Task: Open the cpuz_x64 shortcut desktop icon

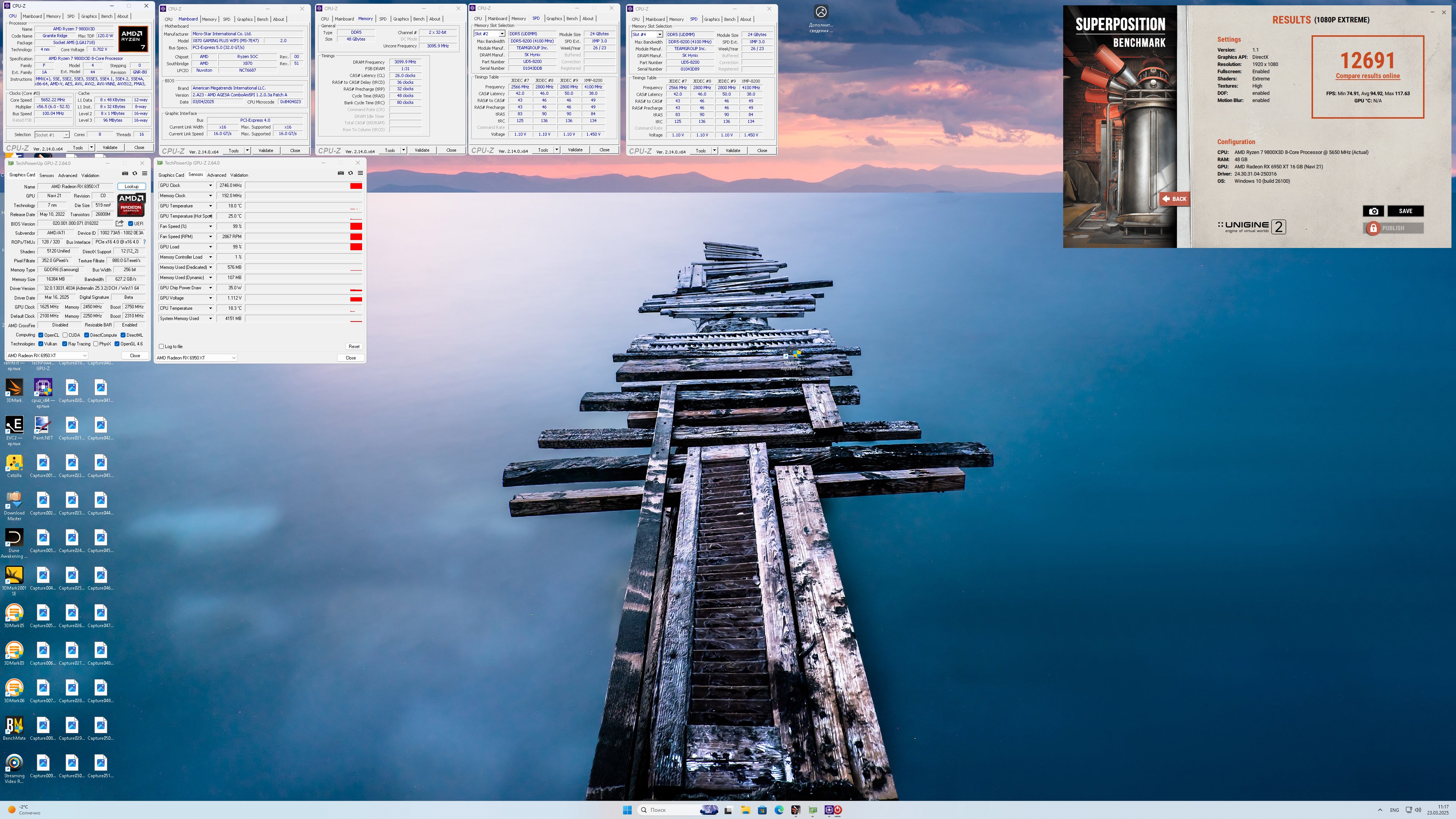Action: [43, 393]
